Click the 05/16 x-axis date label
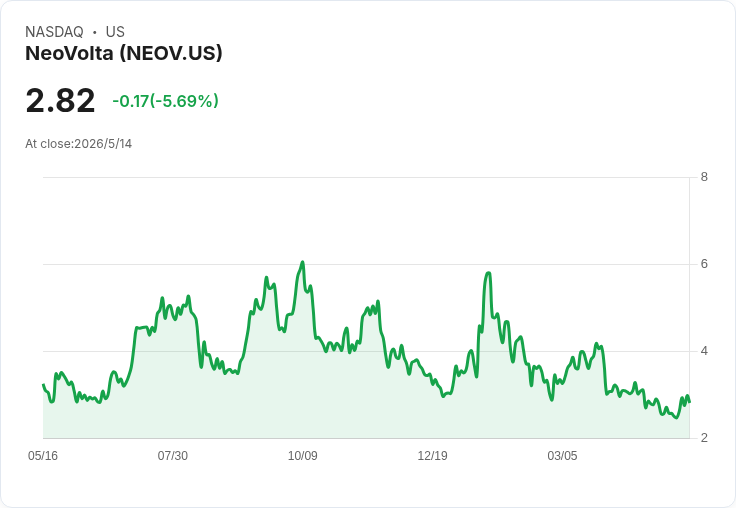Image resolution: width=736 pixels, height=508 pixels. (43, 456)
